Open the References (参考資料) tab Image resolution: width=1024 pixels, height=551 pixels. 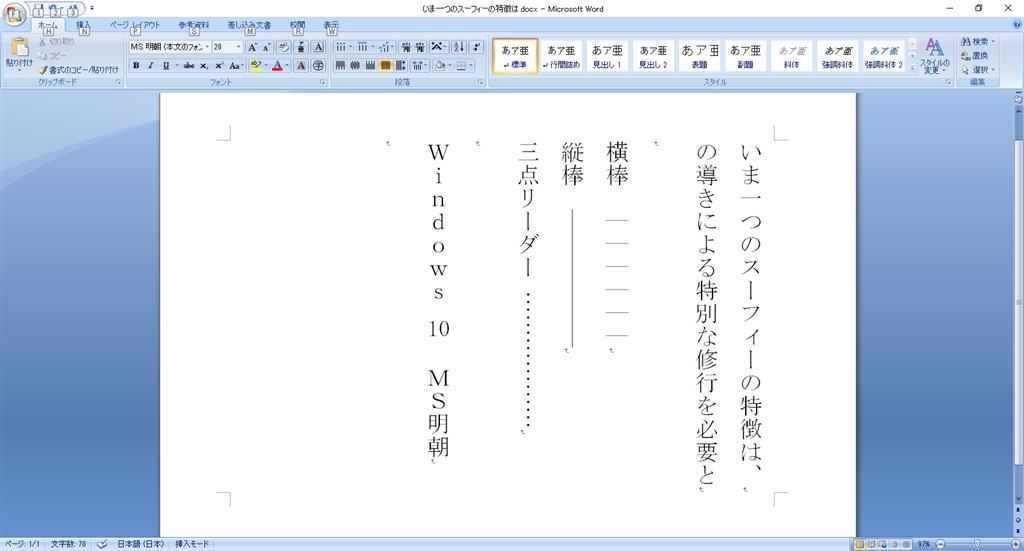(193, 25)
